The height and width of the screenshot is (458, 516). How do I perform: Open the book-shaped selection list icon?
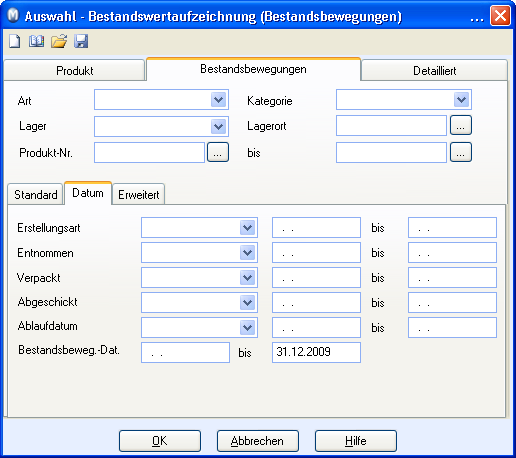point(36,41)
